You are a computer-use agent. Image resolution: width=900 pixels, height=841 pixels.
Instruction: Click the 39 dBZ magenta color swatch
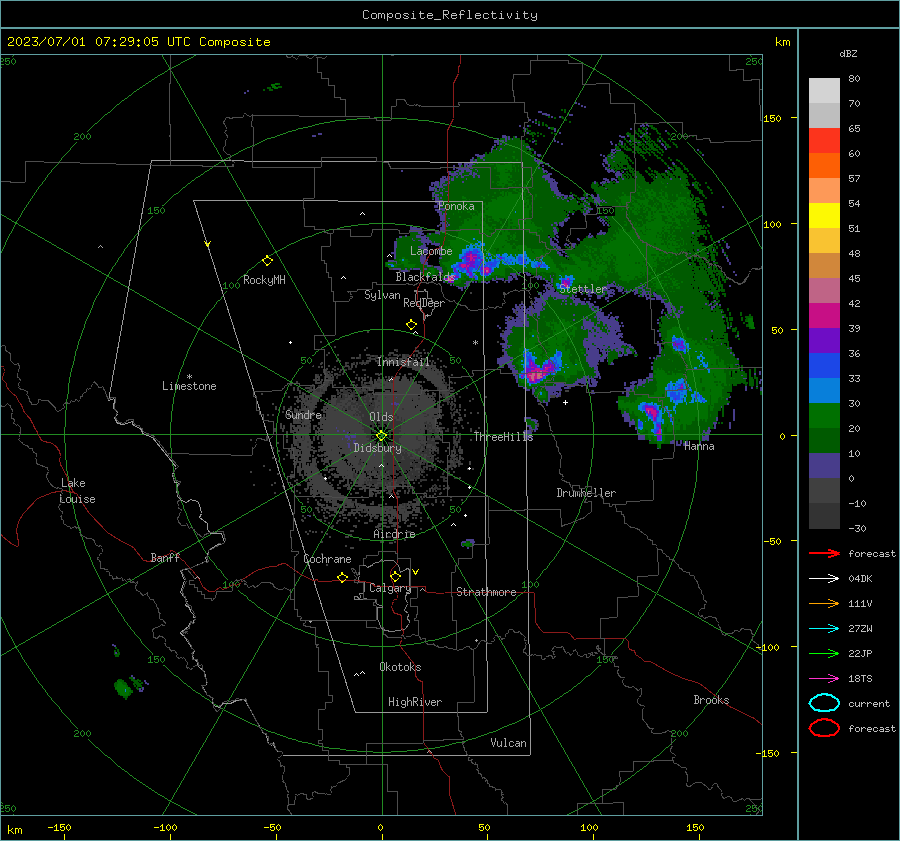pos(824,316)
